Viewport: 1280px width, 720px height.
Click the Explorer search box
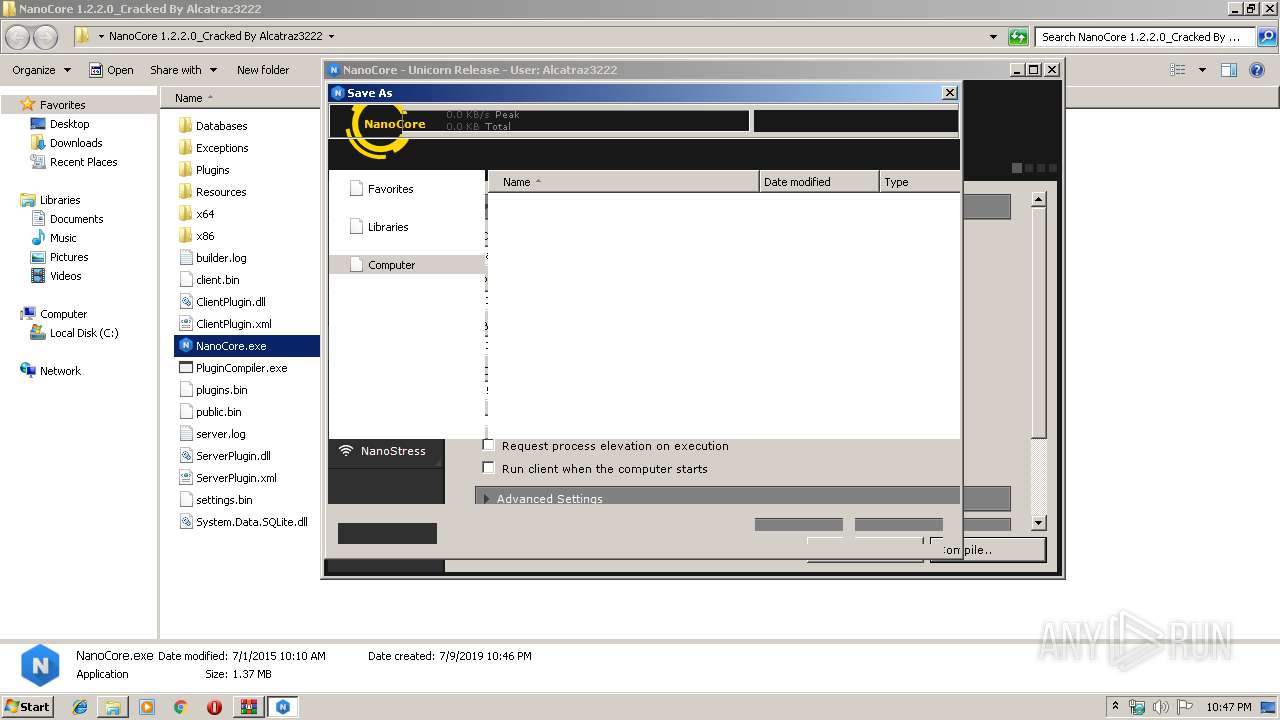[1146, 37]
